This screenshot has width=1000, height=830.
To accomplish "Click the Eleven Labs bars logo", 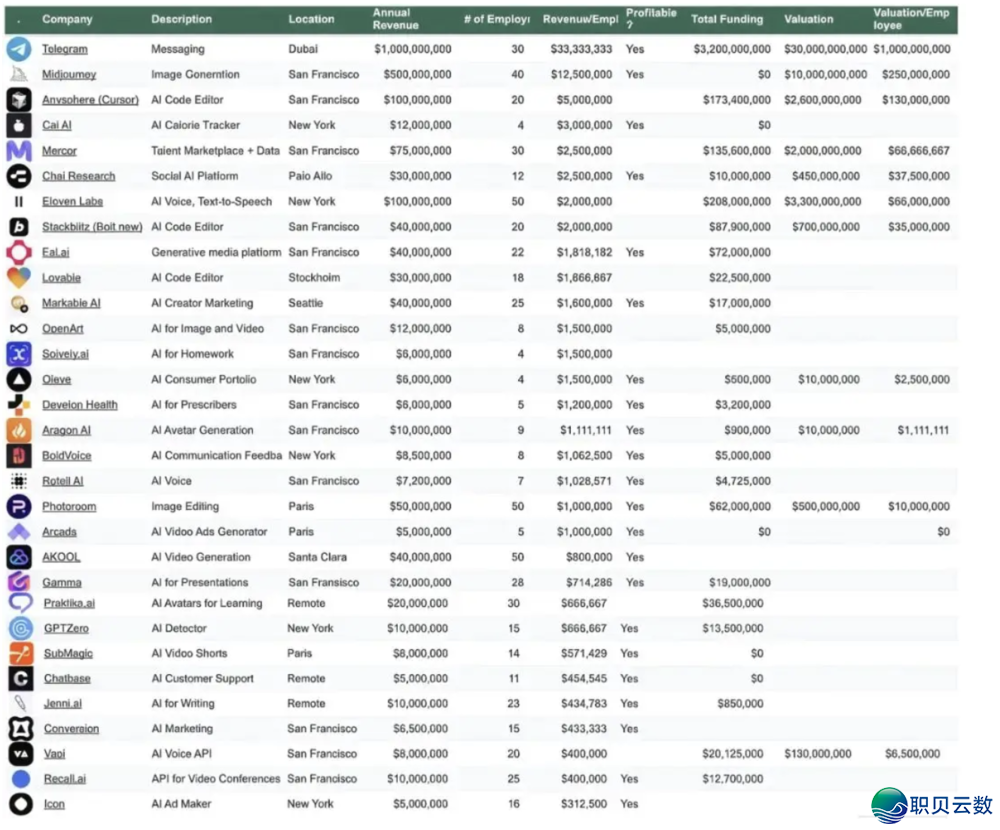I will (19, 202).
